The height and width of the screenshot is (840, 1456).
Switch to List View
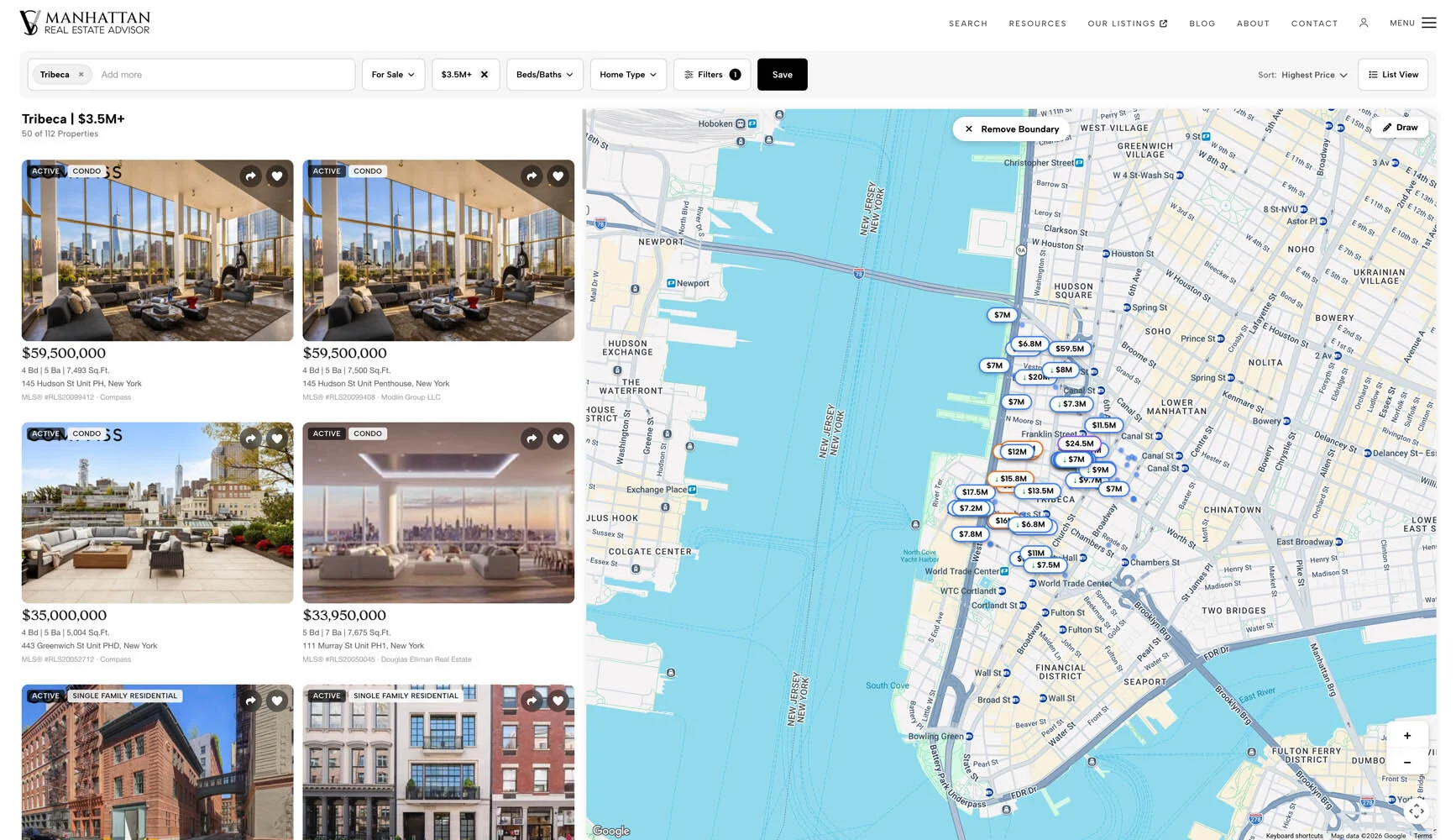tap(1394, 75)
